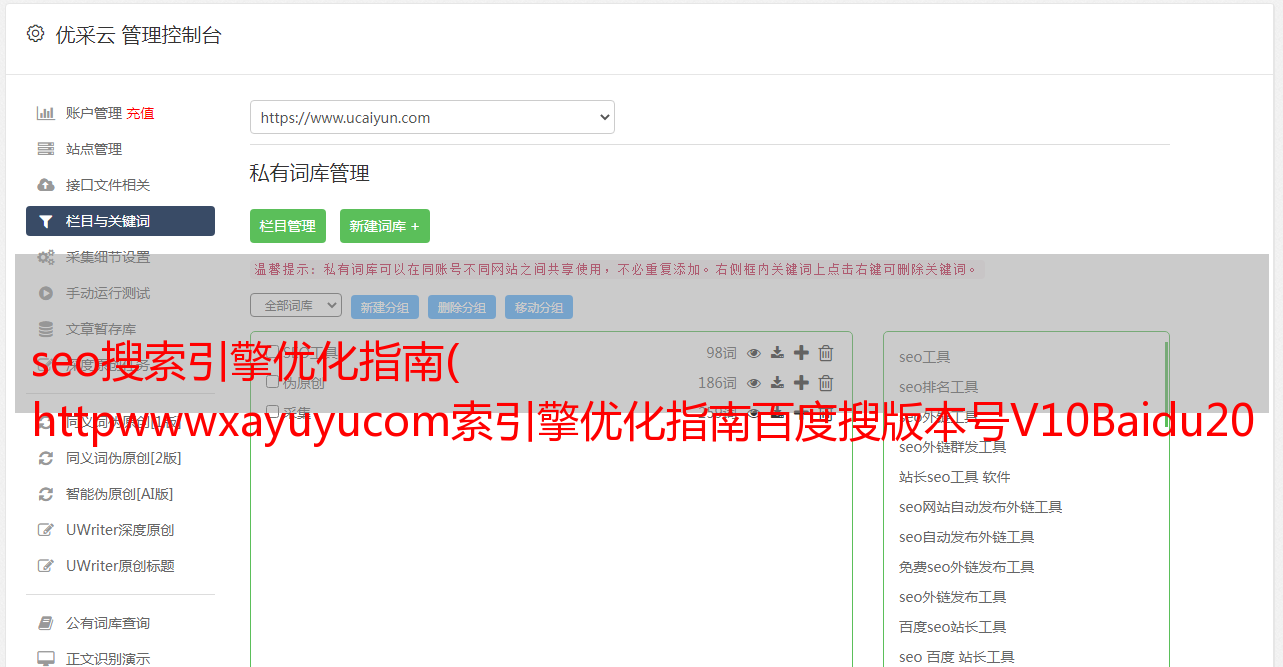This screenshot has height=667, width=1283.
Task: Select keyword seo工具 in right list
Action: tap(925, 357)
